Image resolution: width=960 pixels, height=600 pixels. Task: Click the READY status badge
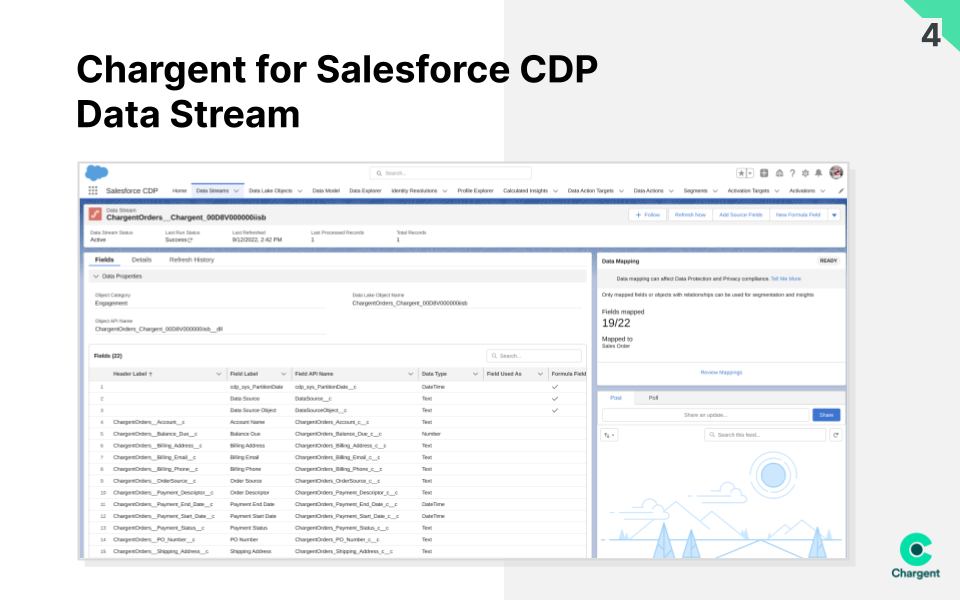(x=828, y=261)
